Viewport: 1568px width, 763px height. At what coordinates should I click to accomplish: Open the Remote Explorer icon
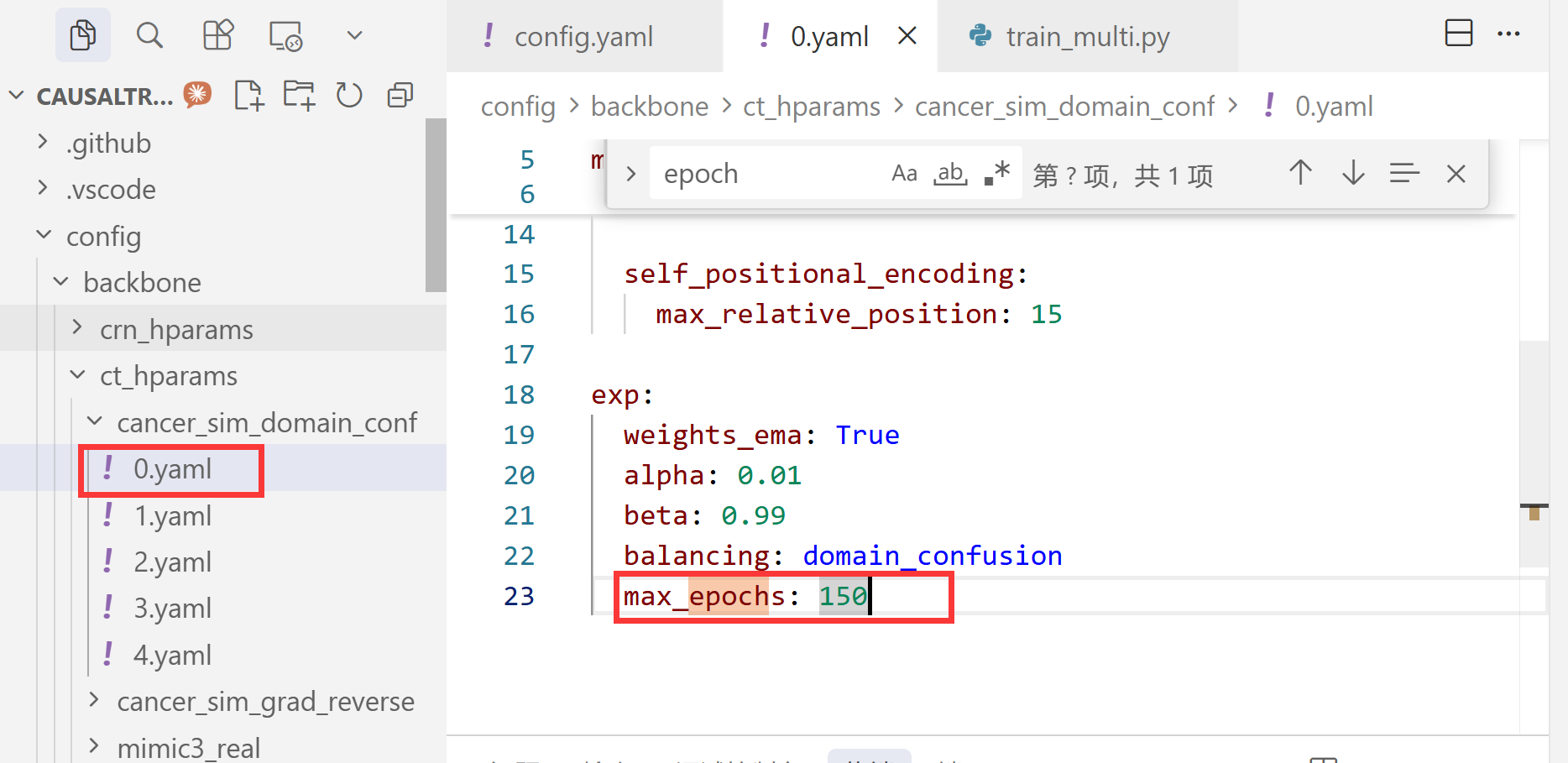pos(285,36)
